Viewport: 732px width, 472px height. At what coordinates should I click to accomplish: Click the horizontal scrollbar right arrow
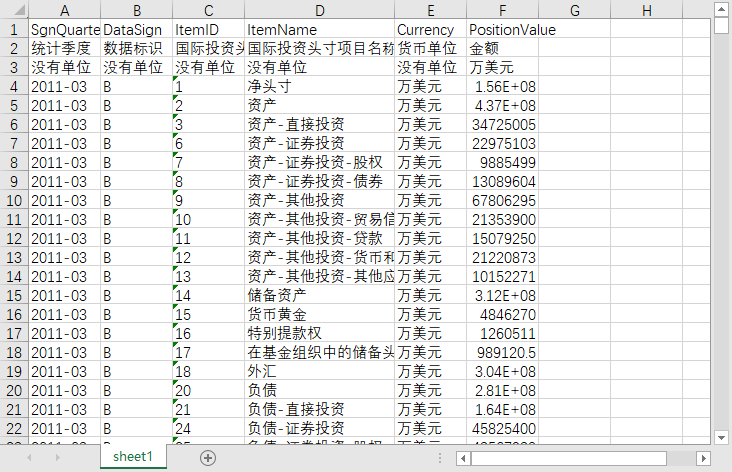point(703,458)
